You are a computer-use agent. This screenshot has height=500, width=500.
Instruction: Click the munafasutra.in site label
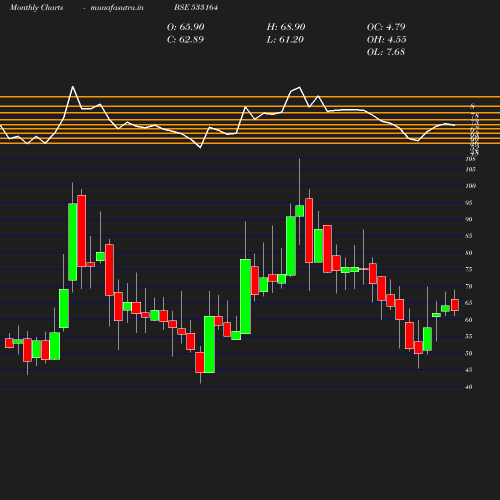117,7
